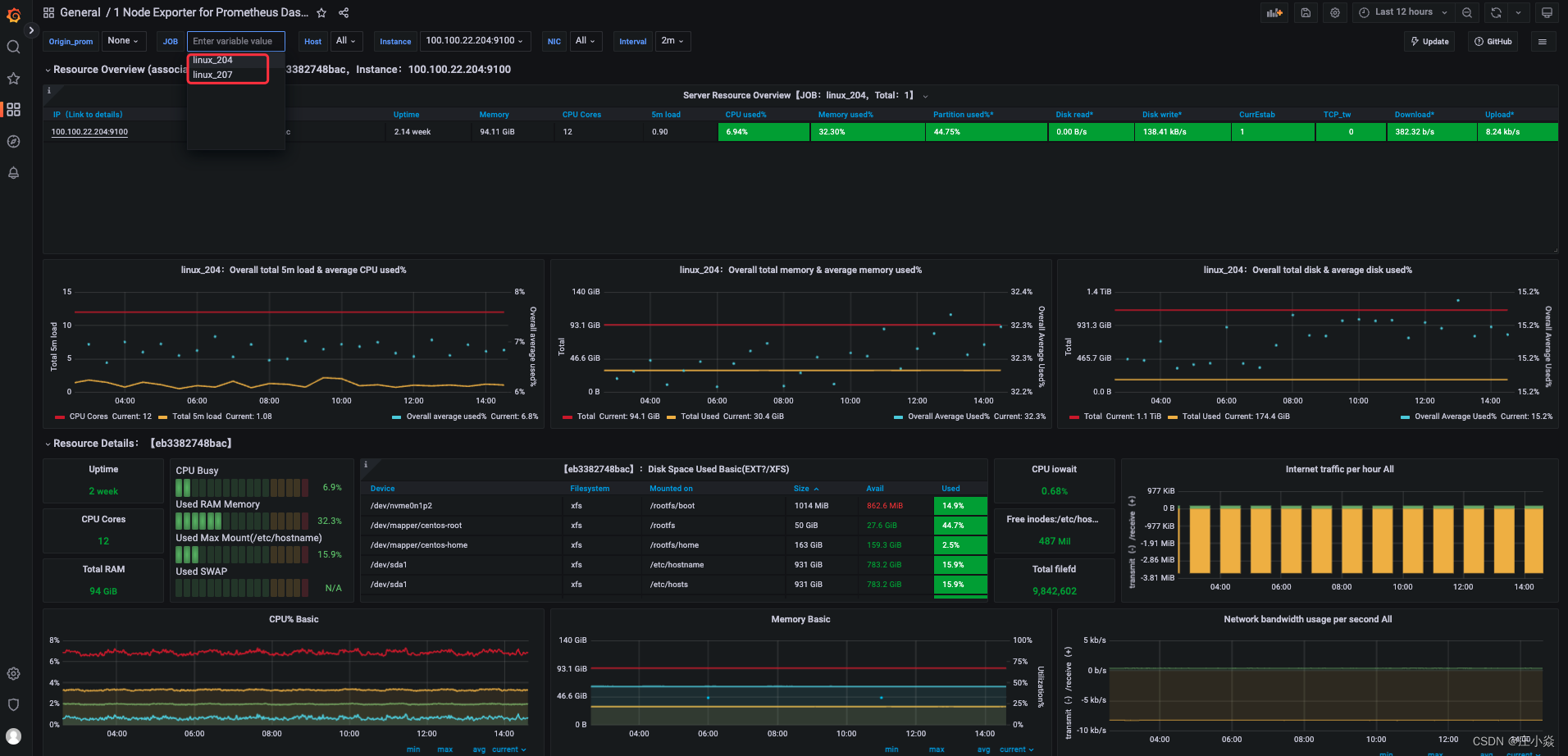This screenshot has height=756, width=1568.
Task: Open the Explore compass icon
Action: coord(13,141)
